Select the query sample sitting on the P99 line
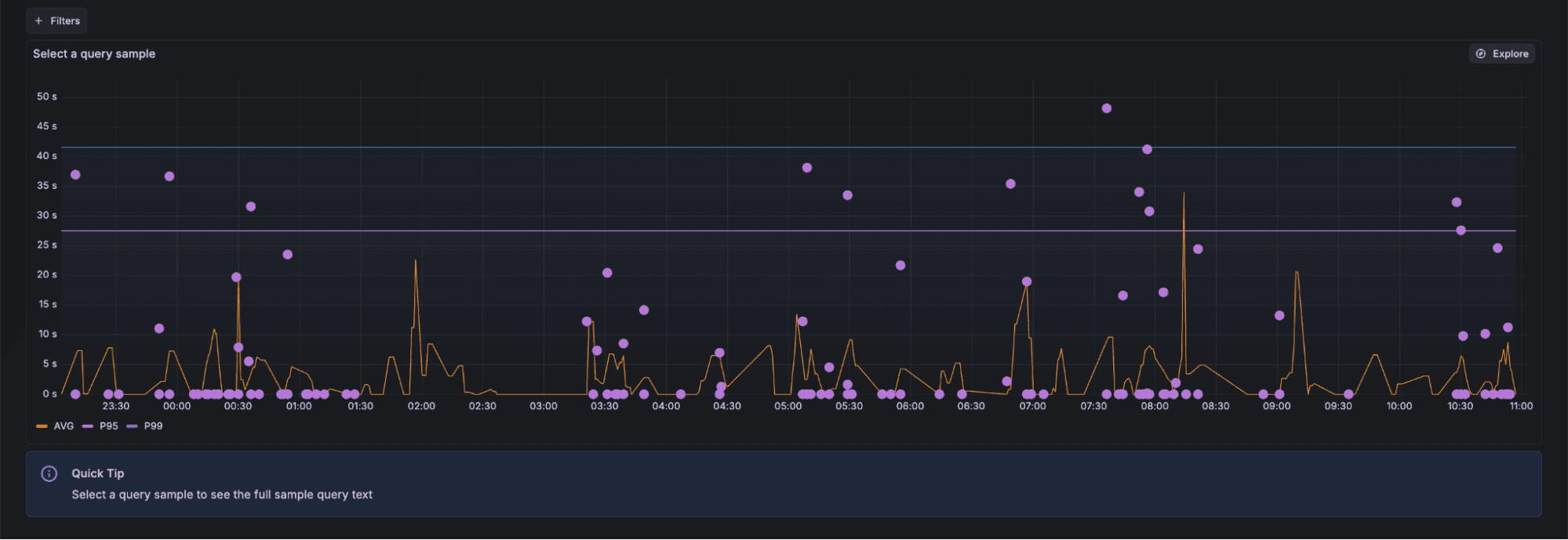This screenshot has width=1568, height=540. click(1147, 150)
